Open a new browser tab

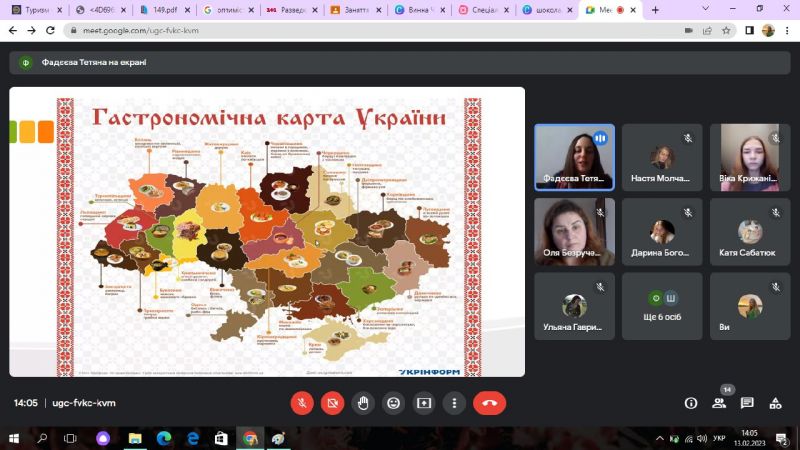pos(655,10)
